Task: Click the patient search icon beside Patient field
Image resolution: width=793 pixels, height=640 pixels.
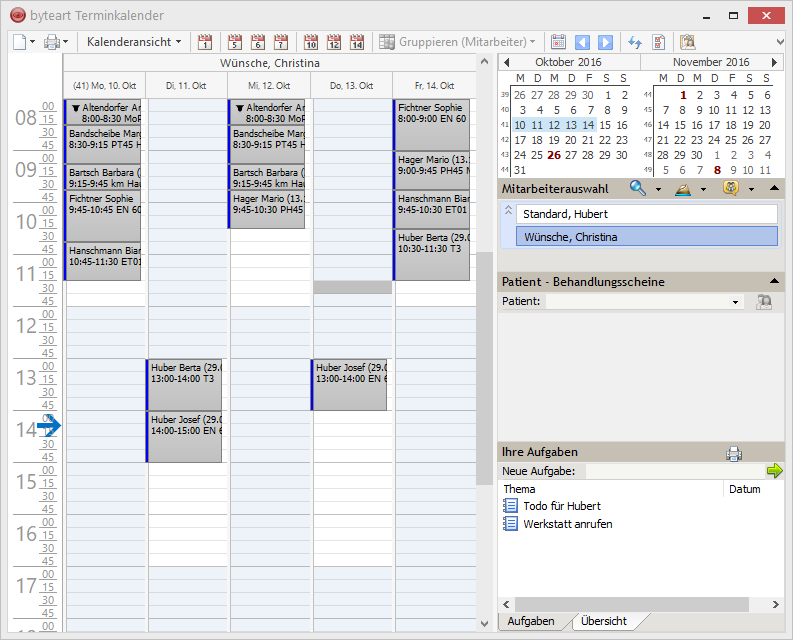Action: (x=764, y=301)
